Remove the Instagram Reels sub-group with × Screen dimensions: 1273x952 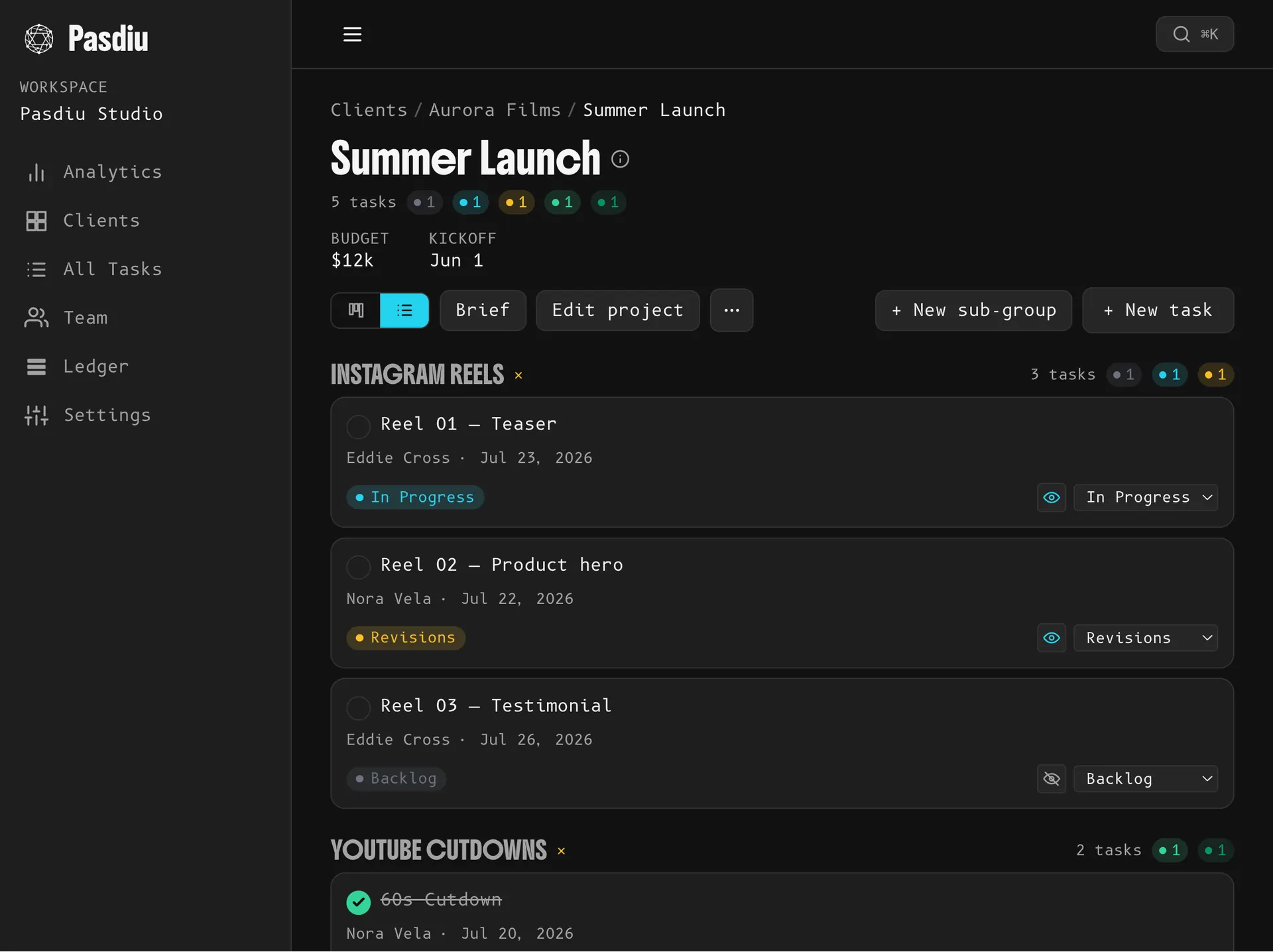tap(518, 376)
